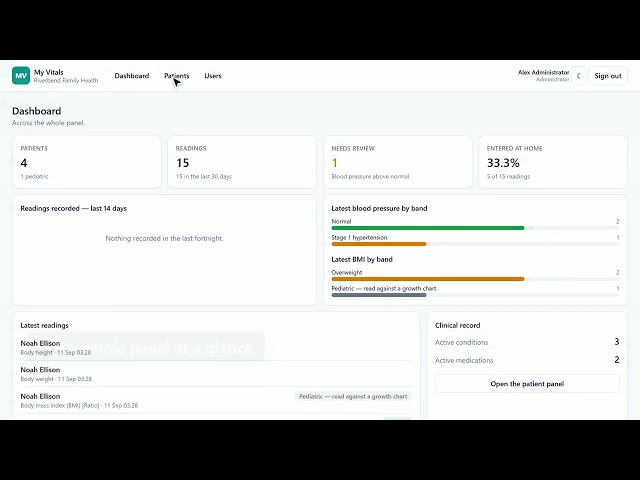The image size is (640, 480).
Task: Click the Active medications row
Action: [527, 360]
